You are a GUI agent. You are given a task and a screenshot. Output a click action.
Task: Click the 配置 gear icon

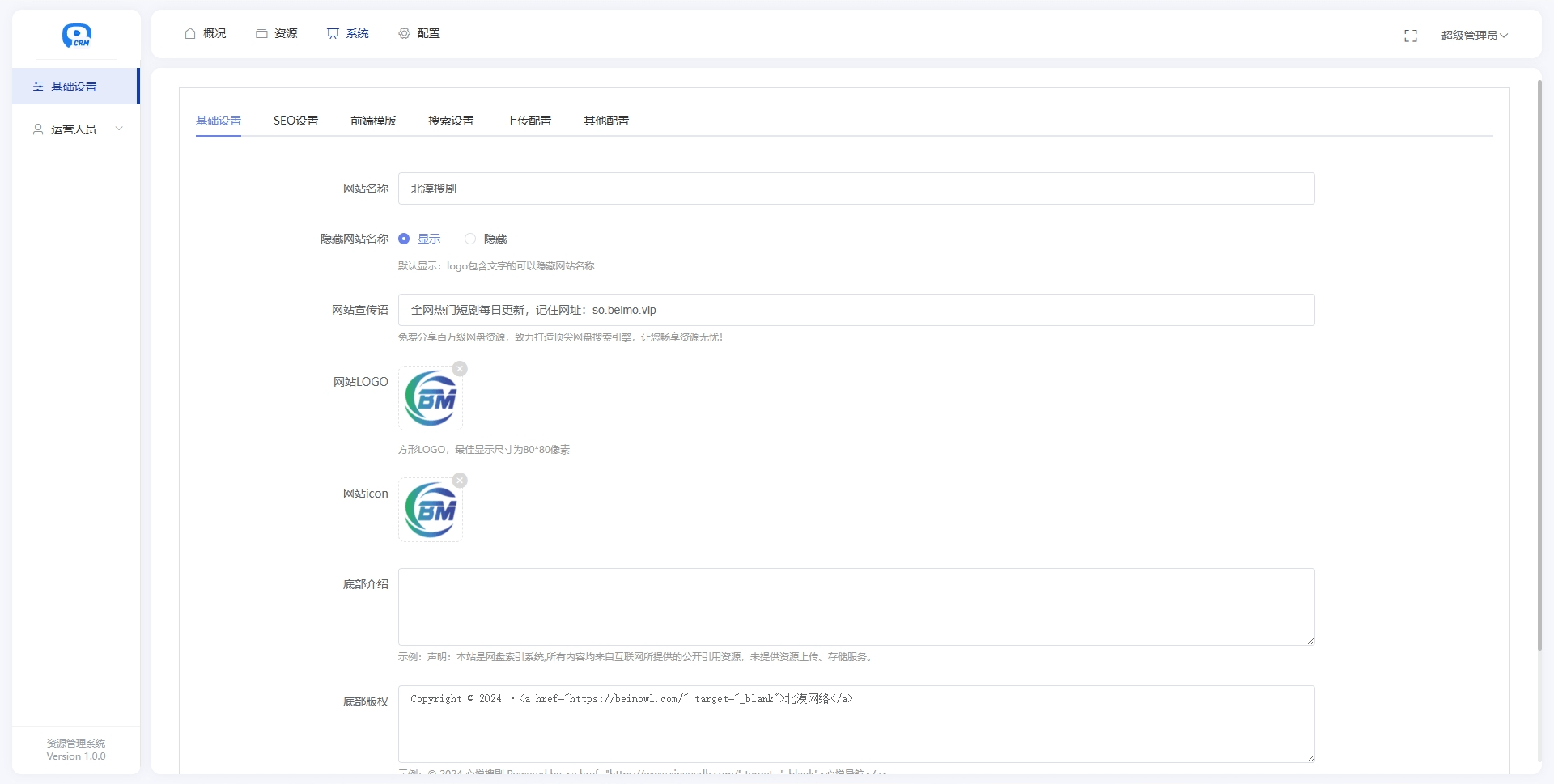404,33
